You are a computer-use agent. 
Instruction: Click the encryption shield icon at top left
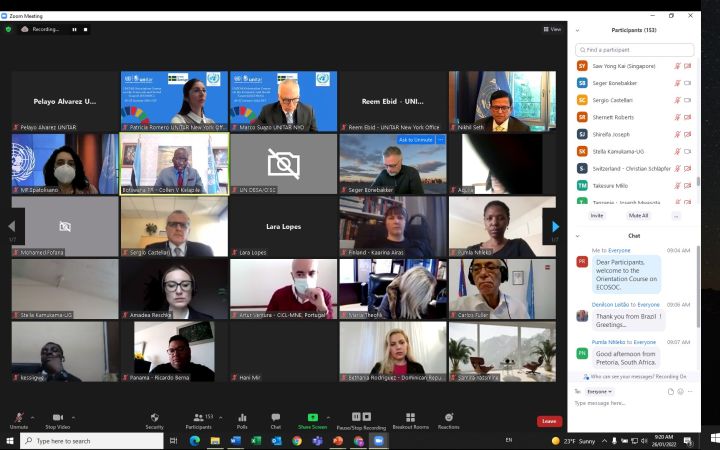coord(9,29)
